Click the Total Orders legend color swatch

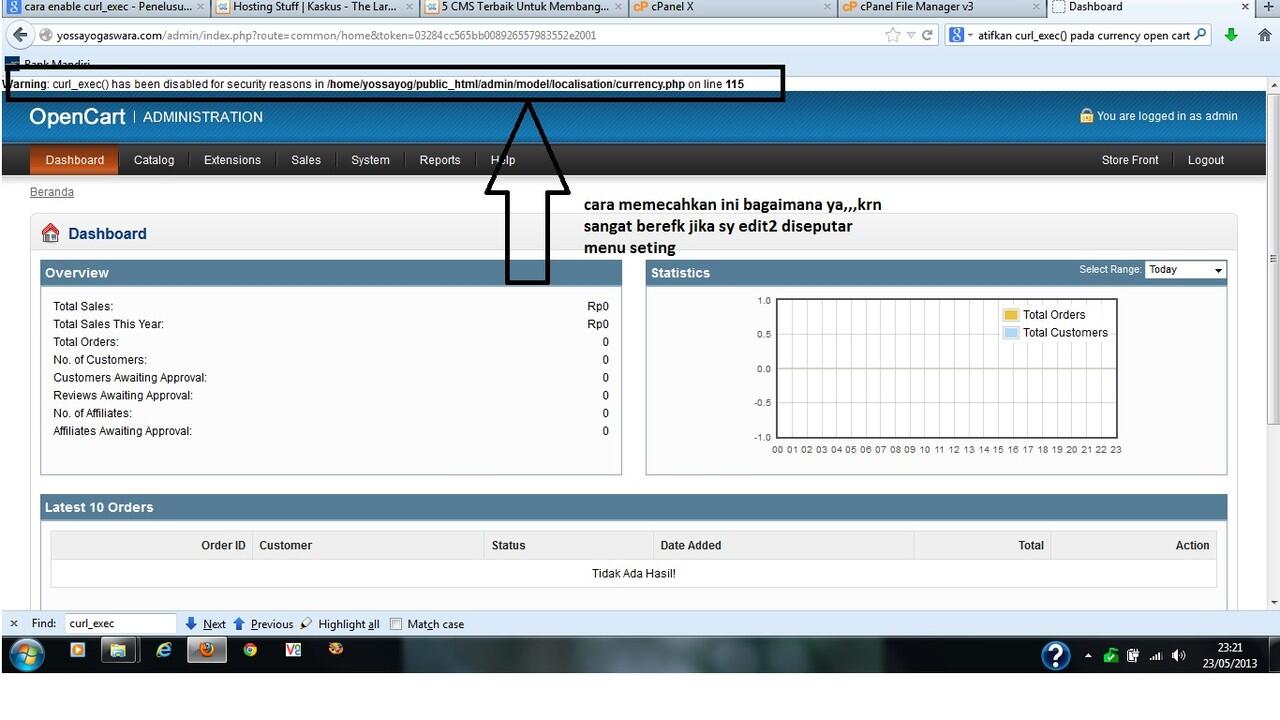click(x=1010, y=315)
